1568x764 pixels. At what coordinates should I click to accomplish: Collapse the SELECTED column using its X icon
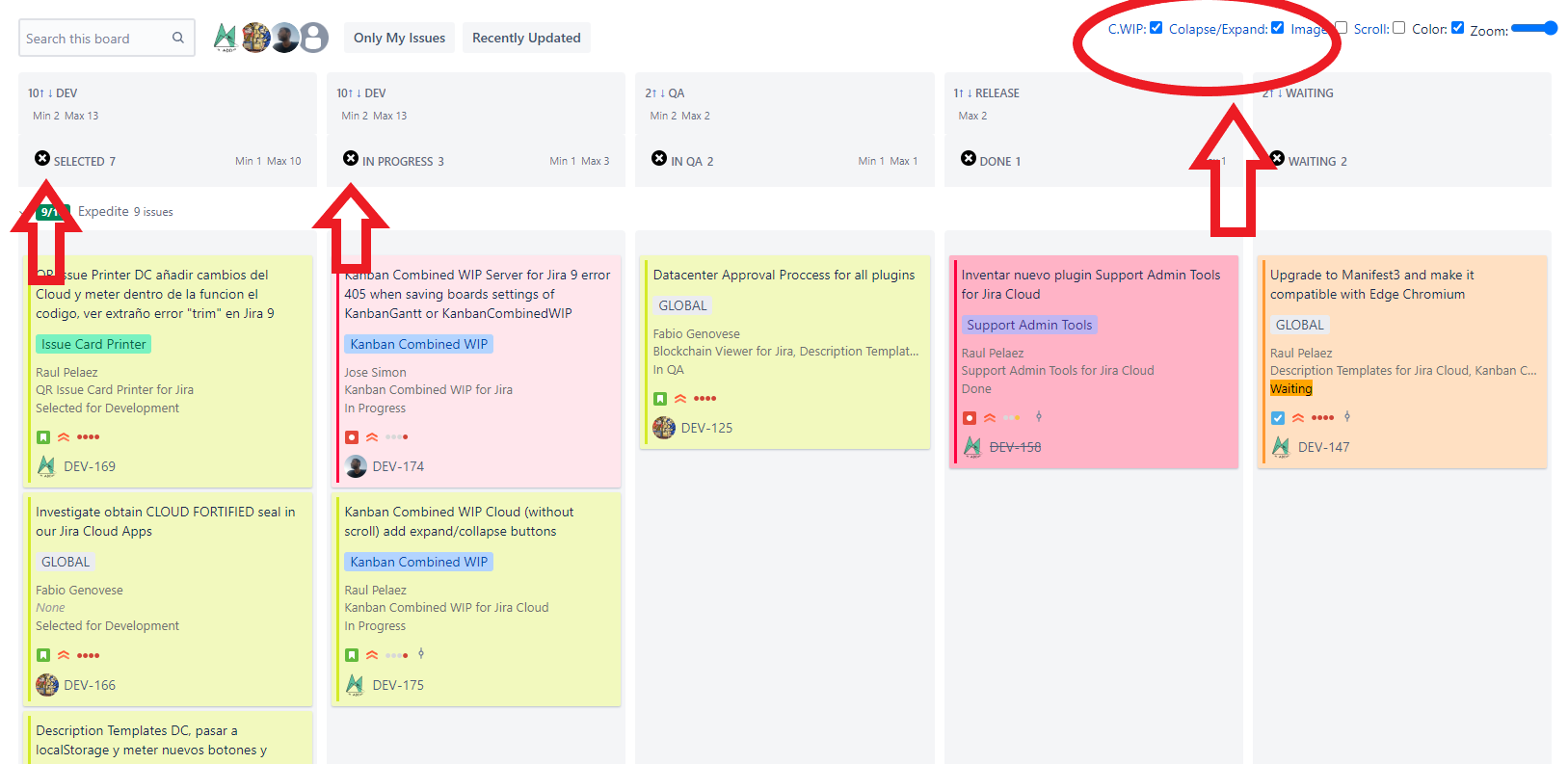[x=42, y=159]
